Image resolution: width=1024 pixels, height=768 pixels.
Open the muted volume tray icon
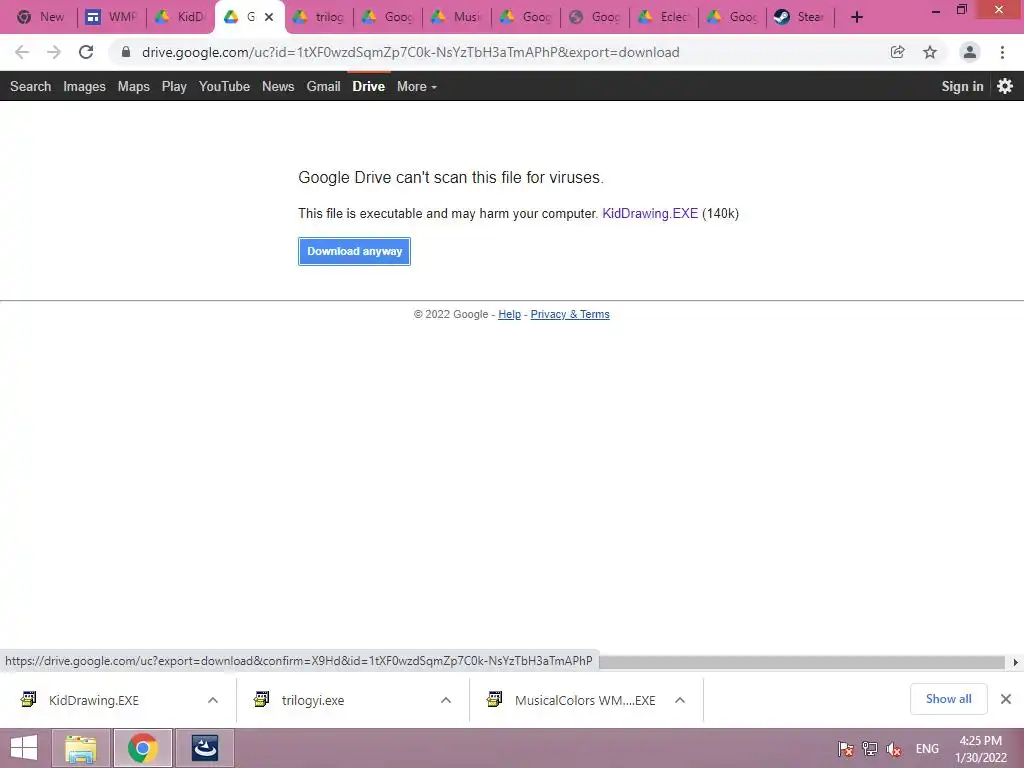pos(894,749)
